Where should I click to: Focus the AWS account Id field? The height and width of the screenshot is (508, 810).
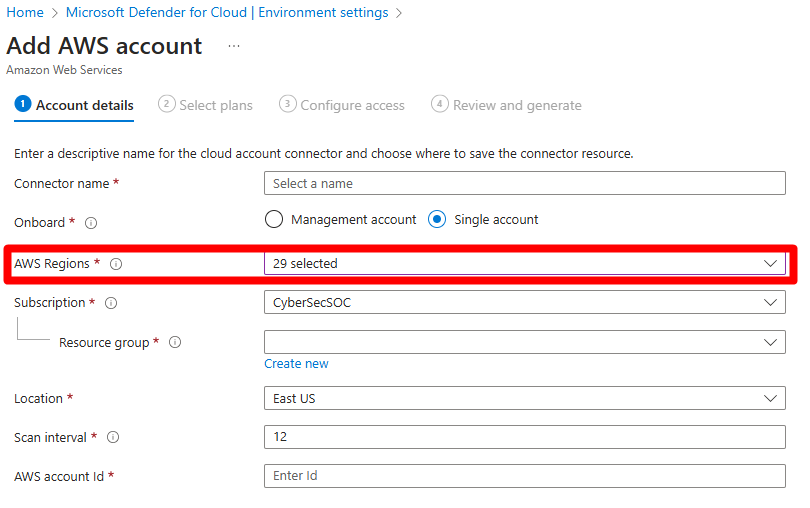click(525, 476)
